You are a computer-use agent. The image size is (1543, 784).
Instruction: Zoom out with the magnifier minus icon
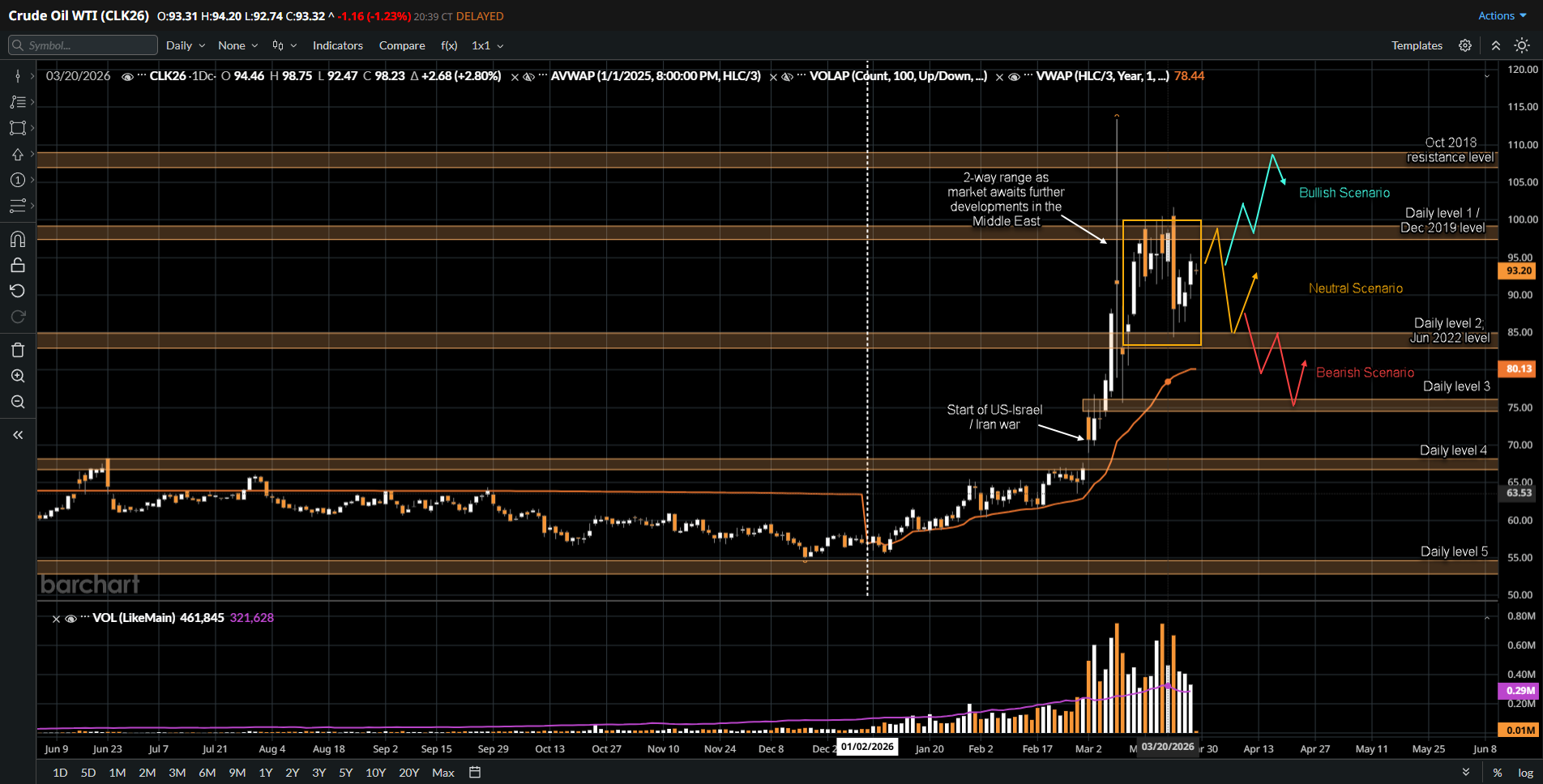point(17,402)
